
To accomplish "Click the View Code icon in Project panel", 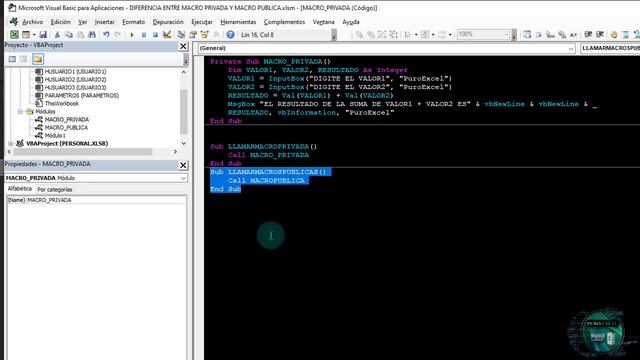I will 12,59.
